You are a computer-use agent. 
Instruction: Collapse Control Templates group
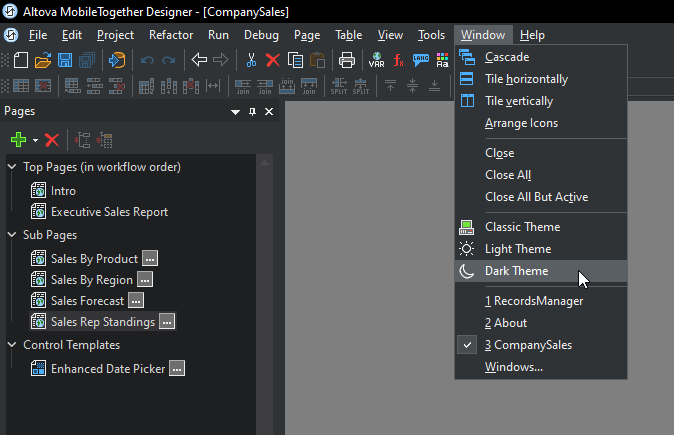pos(12,345)
